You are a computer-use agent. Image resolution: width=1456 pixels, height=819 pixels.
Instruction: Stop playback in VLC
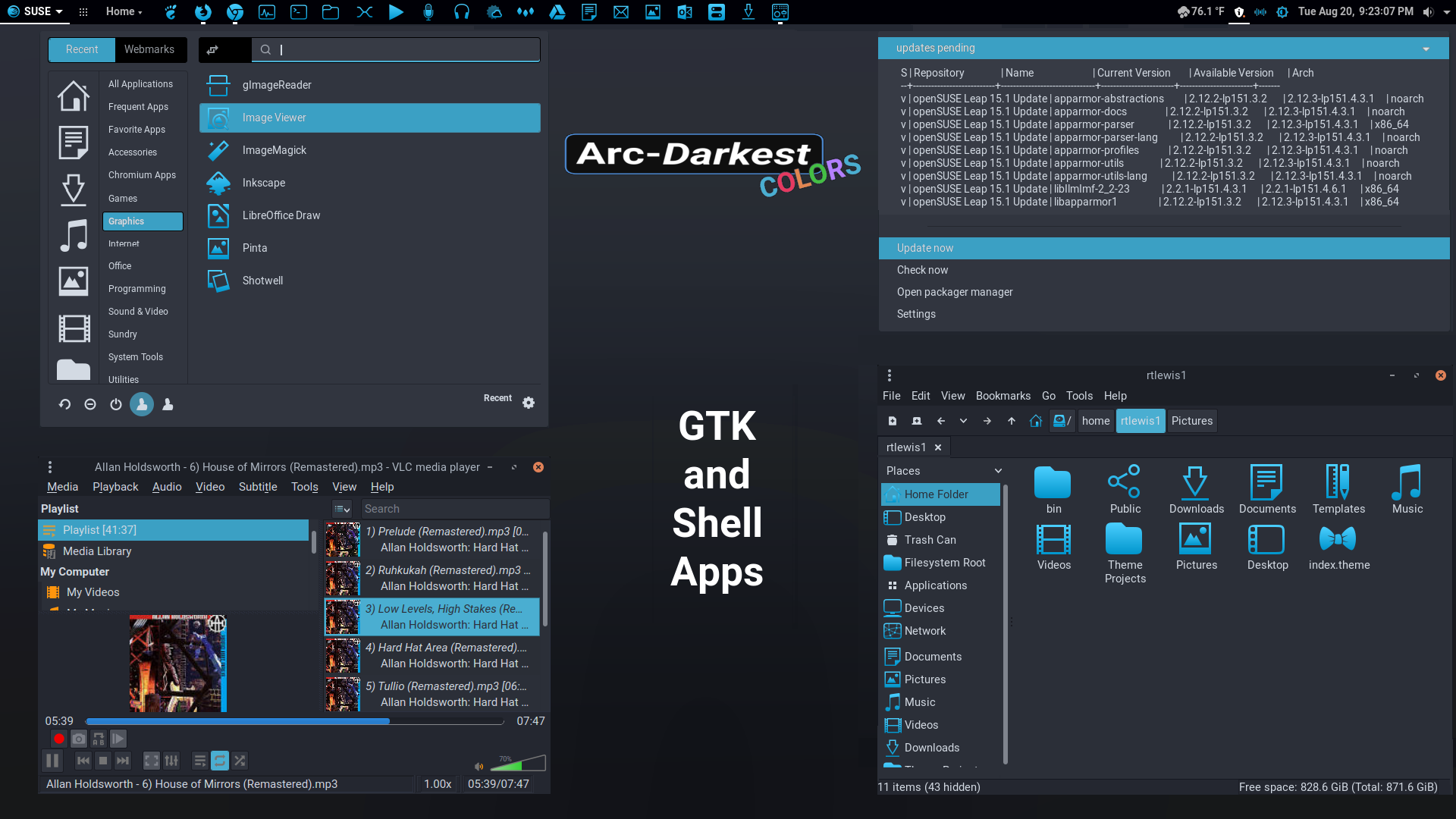tap(103, 761)
